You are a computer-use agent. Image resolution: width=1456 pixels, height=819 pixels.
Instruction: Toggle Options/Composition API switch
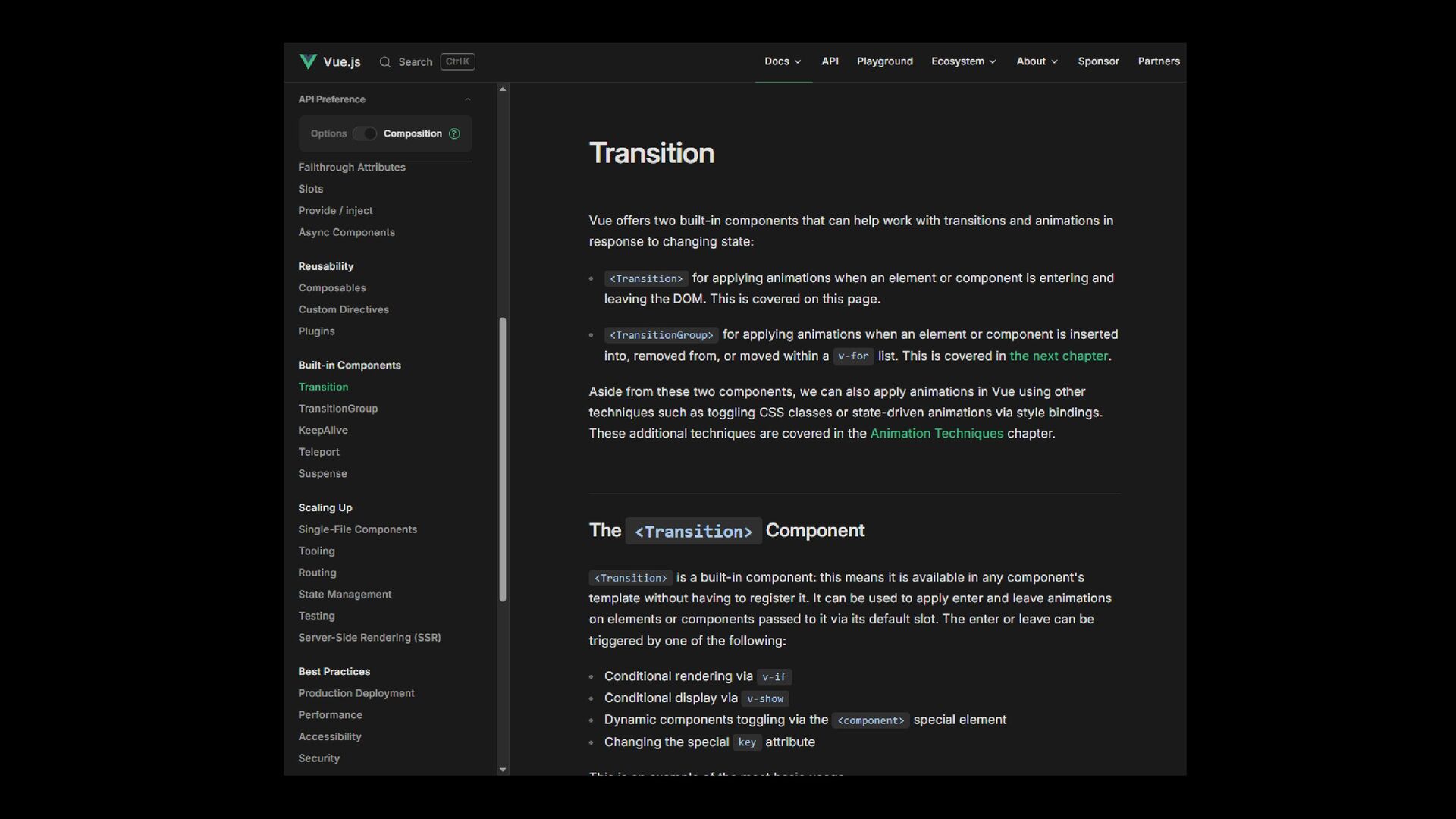(365, 133)
